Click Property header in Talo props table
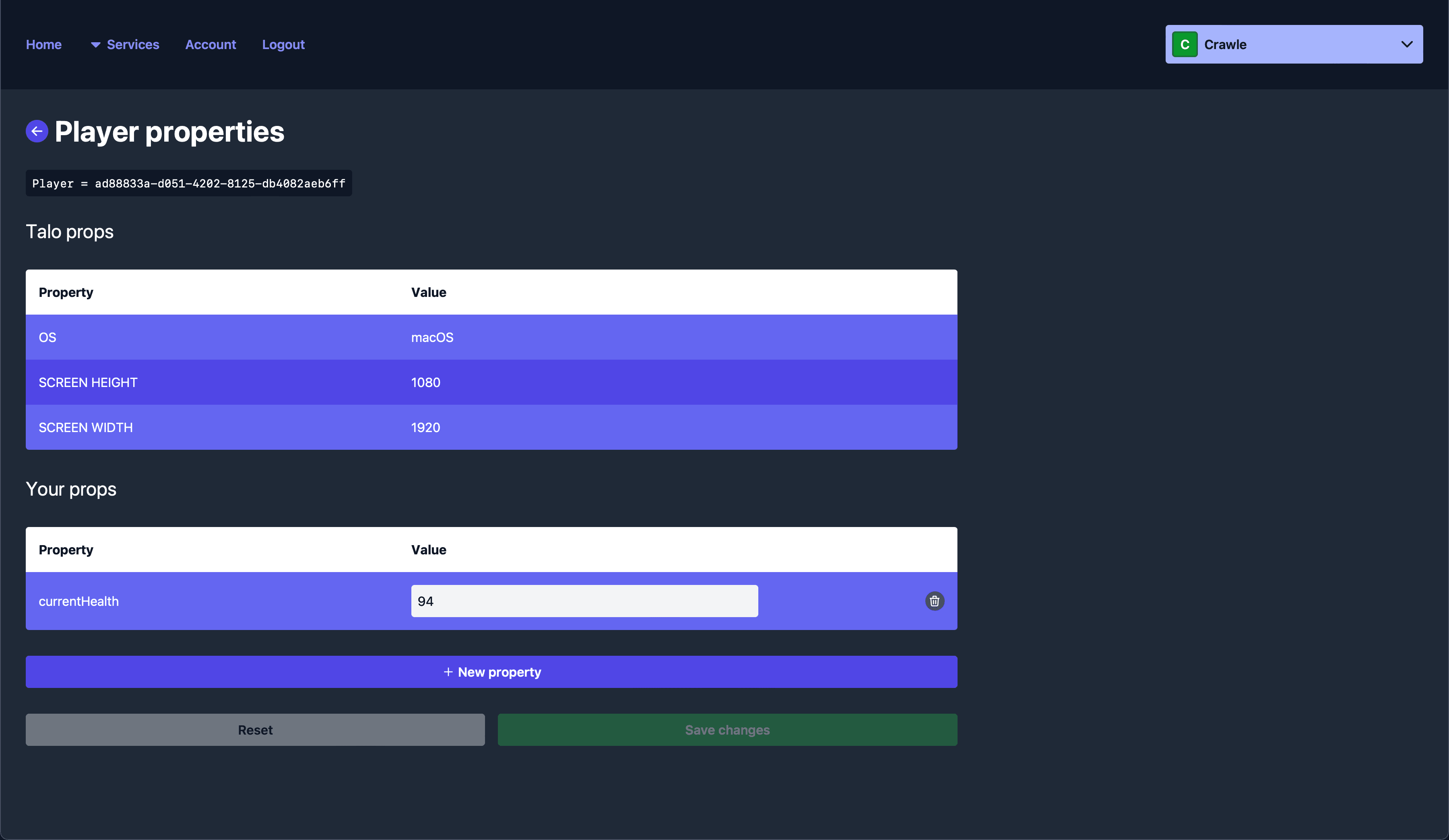This screenshot has height=840, width=1449. click(x=66, y=292)
